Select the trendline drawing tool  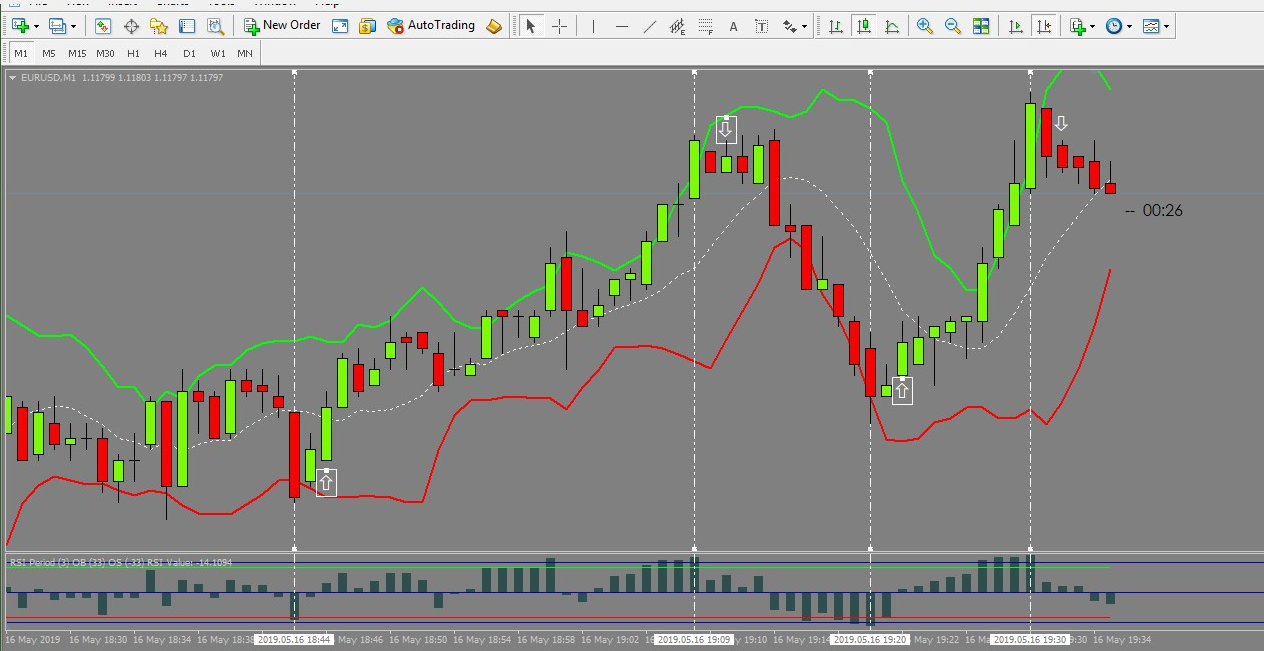[650, 26]
